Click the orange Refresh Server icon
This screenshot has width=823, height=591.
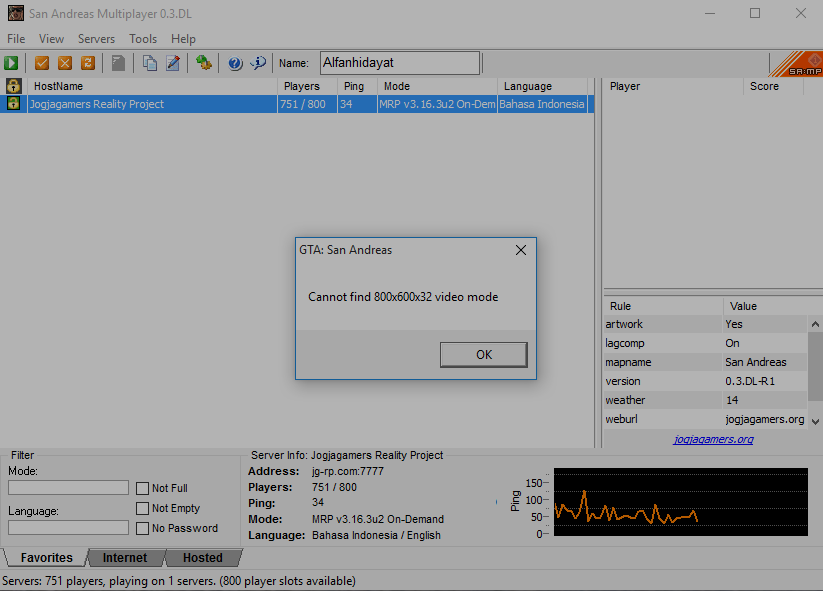pos(88,63)
